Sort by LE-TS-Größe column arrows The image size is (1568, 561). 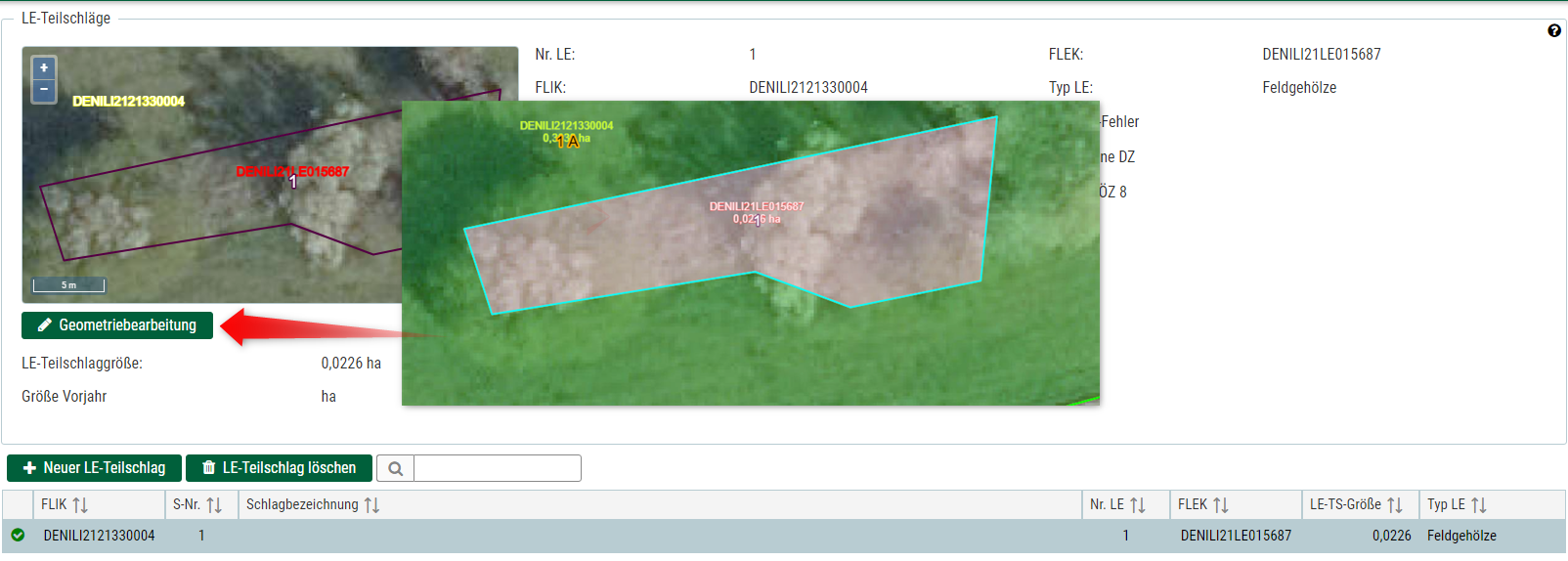[1395, 505]
